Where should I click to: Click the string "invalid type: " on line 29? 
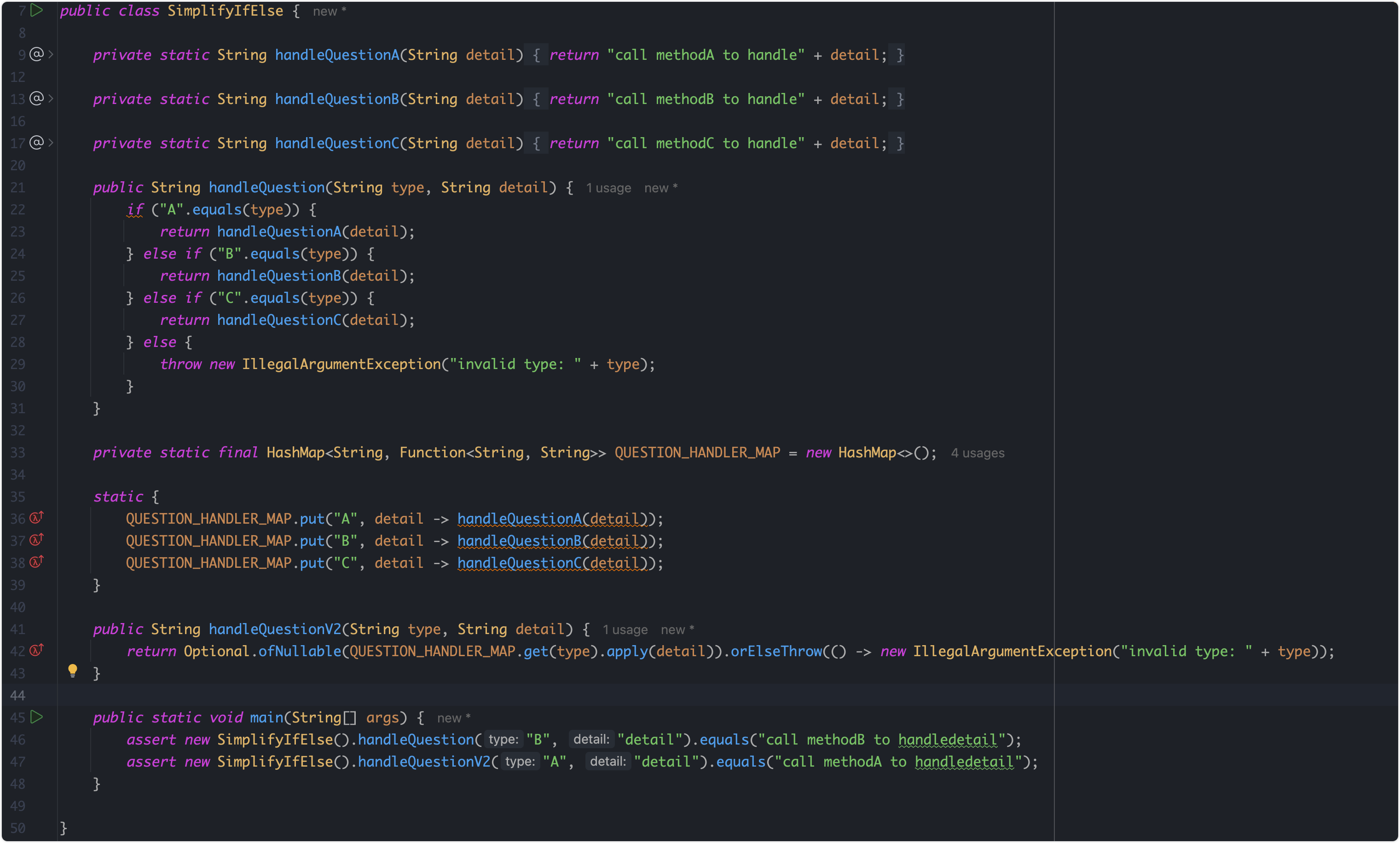coord(515,364)
